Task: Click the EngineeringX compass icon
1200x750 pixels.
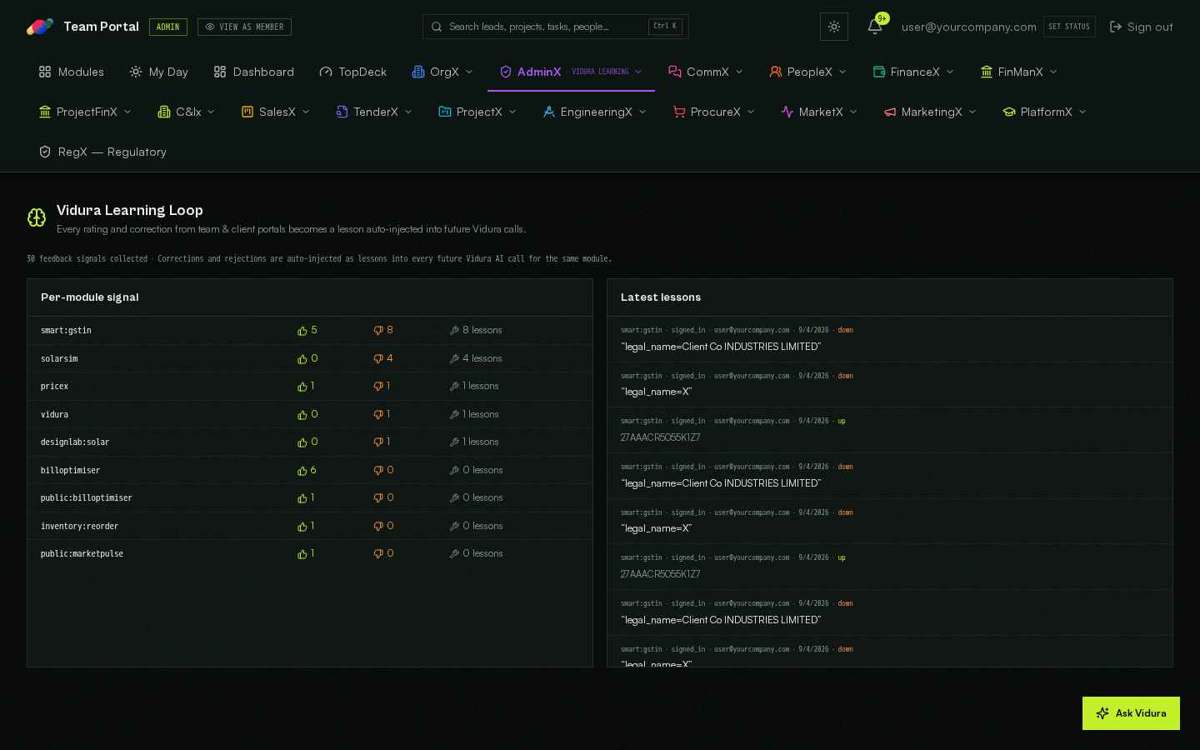Action: (x=549, y=112)
